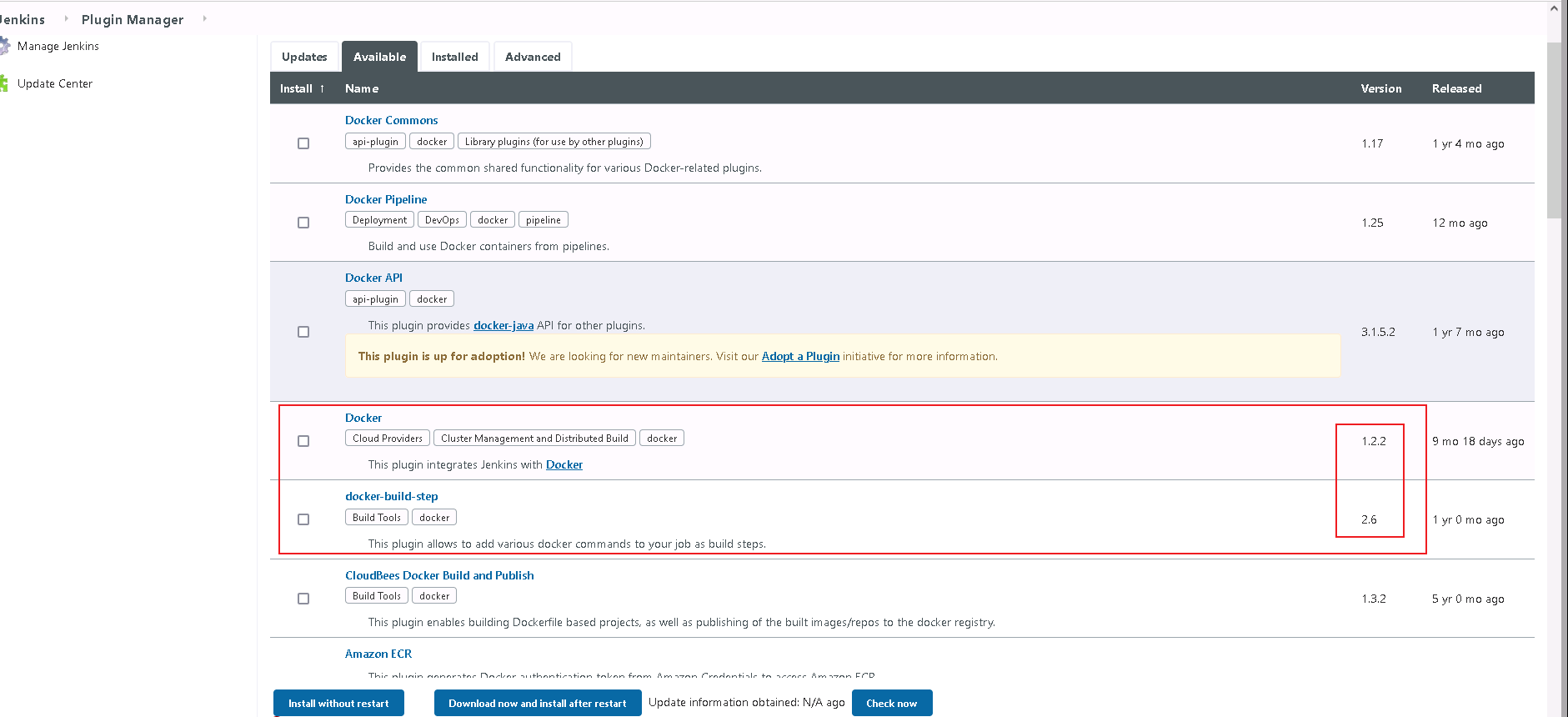
Task: Click the Cloud Providers tag
Action: tap(388, 439)
